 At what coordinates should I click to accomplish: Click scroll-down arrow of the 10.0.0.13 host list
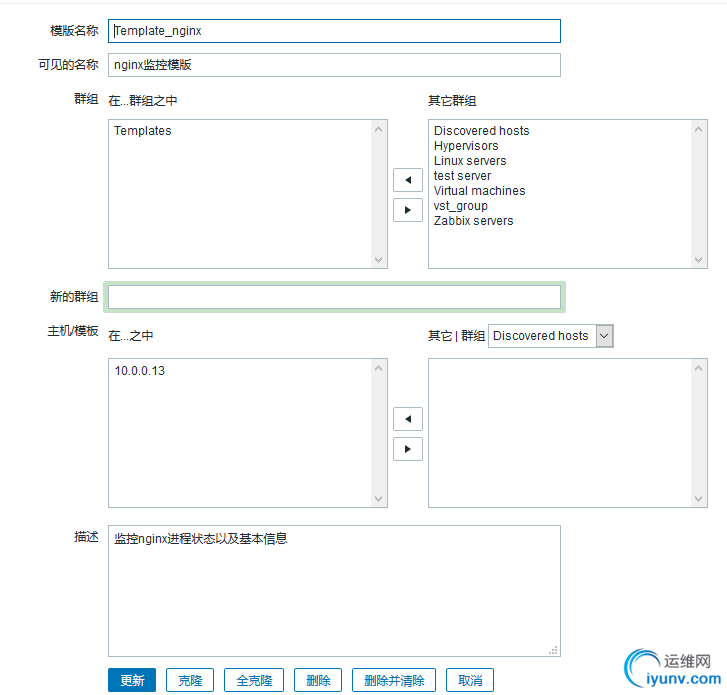click(378, 499)
